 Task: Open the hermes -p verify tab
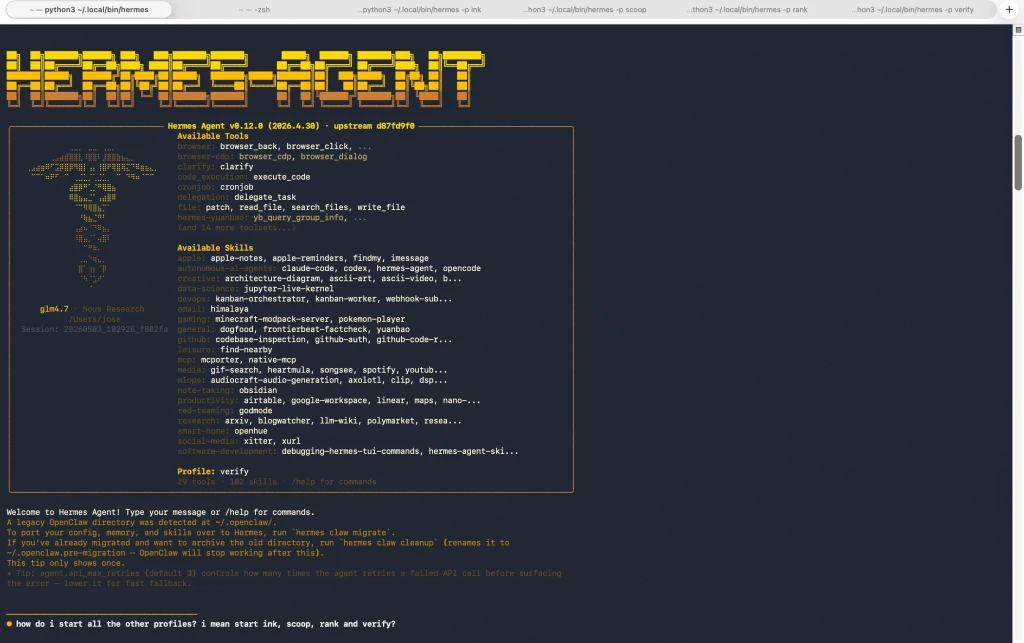(x=912, y=10)
